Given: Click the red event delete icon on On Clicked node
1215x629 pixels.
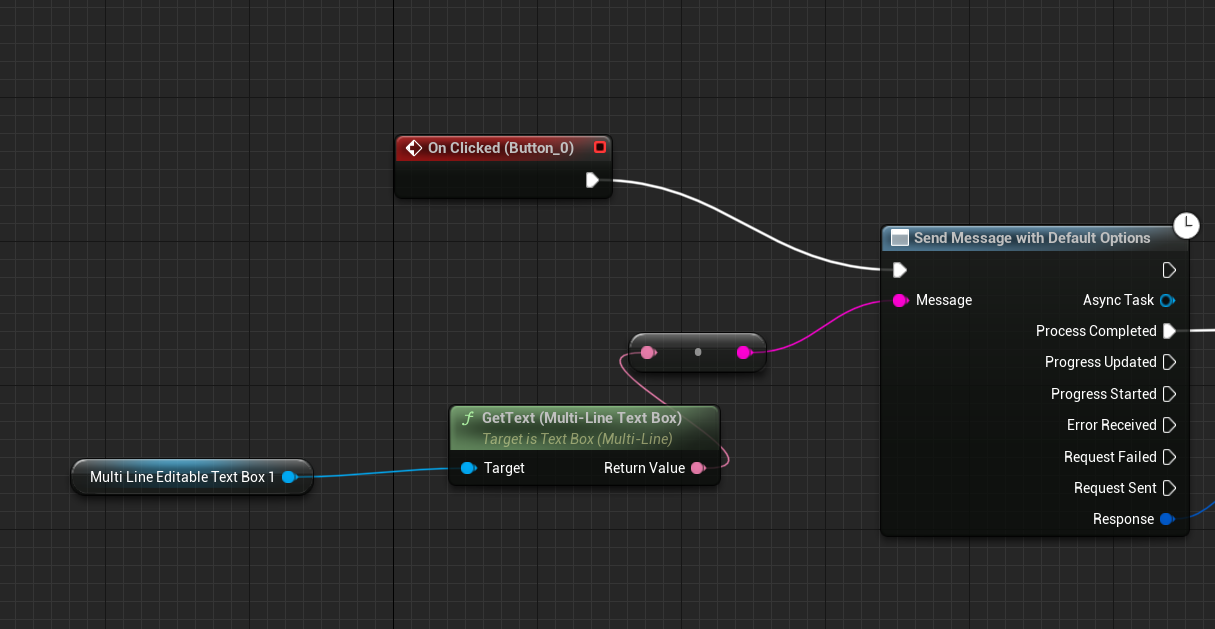Looking at the screenshot, I should pyautogui.click(x=599, y=147).
